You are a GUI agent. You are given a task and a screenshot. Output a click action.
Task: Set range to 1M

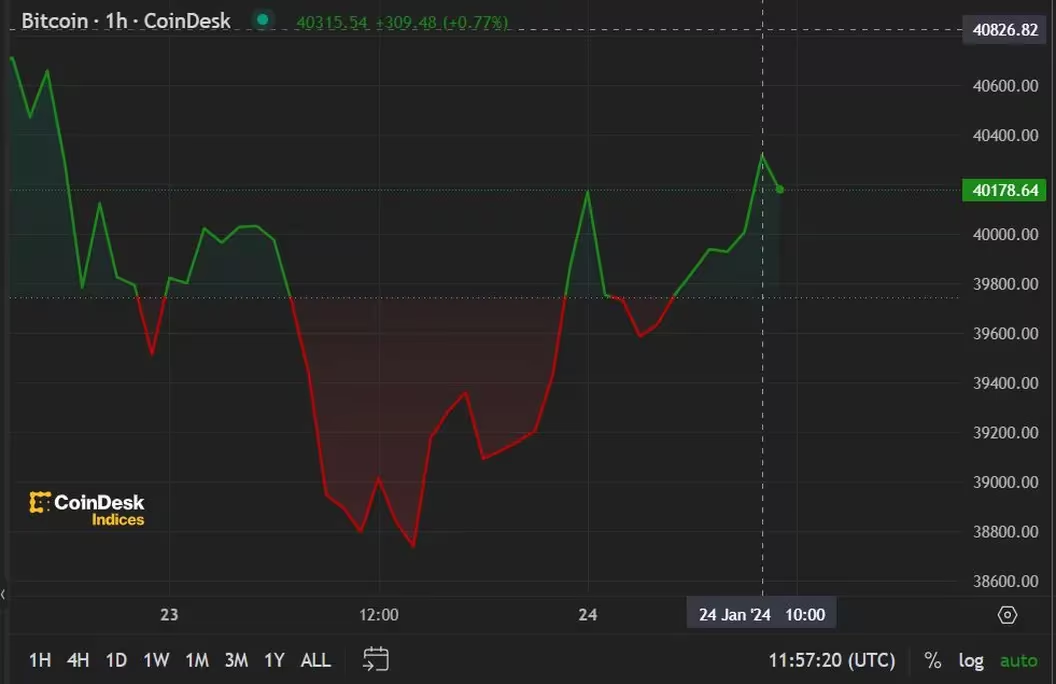[197, 660]
